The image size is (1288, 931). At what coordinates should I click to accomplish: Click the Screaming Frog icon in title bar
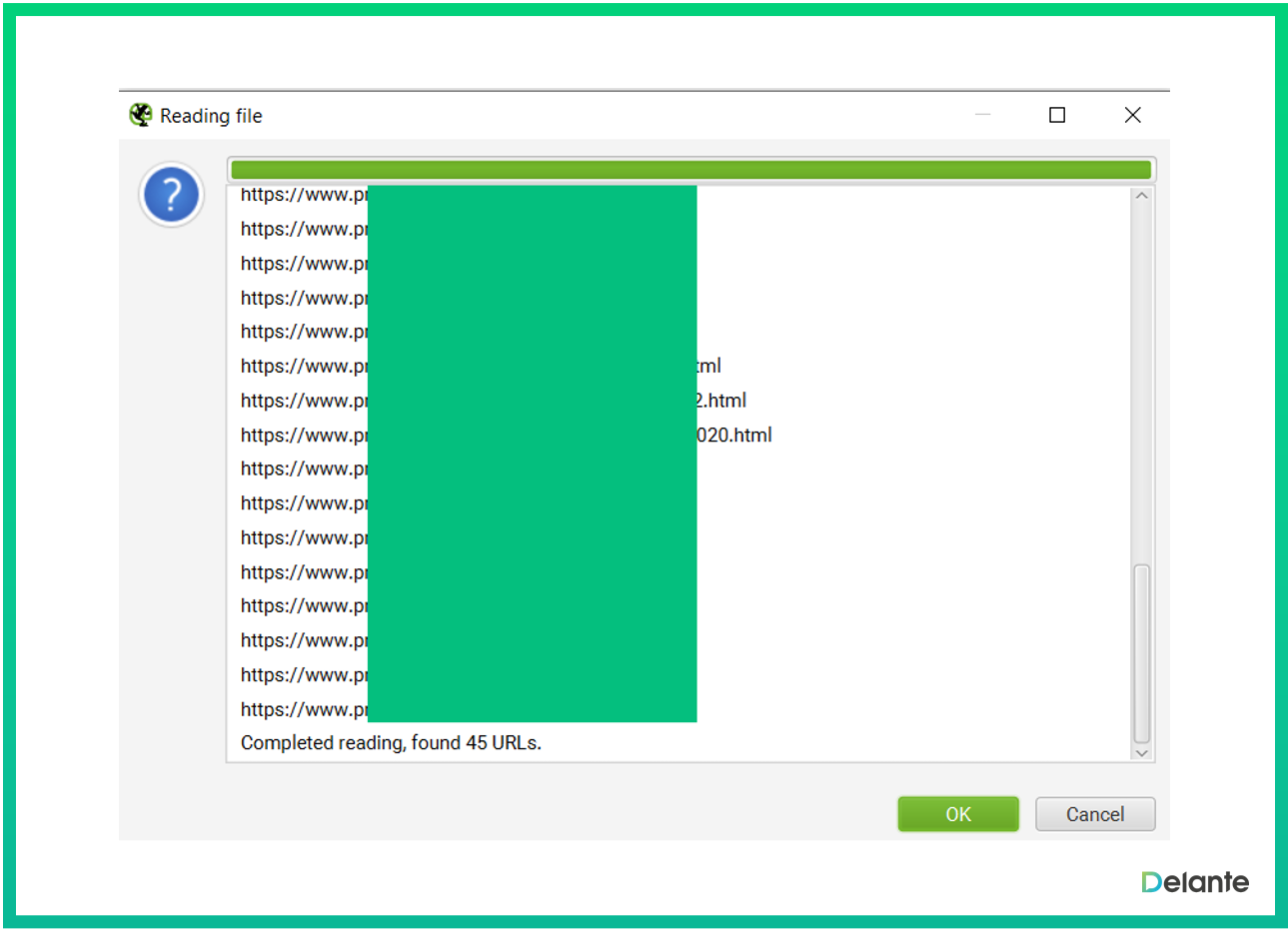click(x=141, y=115)
